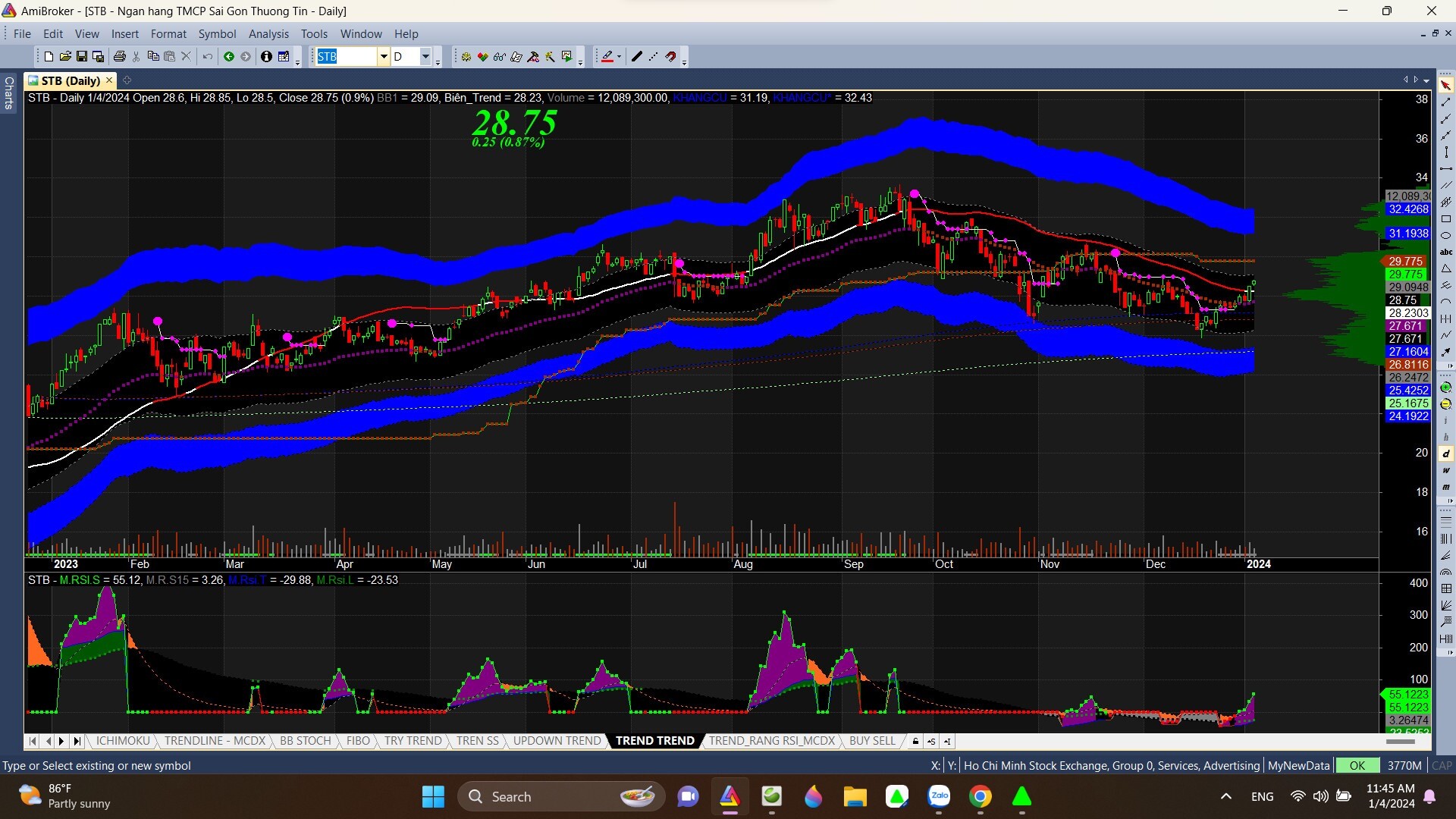Viewport: 1456px width, 819px height.
Task: Open a file with the folder icon
Action: coord(65,57)
